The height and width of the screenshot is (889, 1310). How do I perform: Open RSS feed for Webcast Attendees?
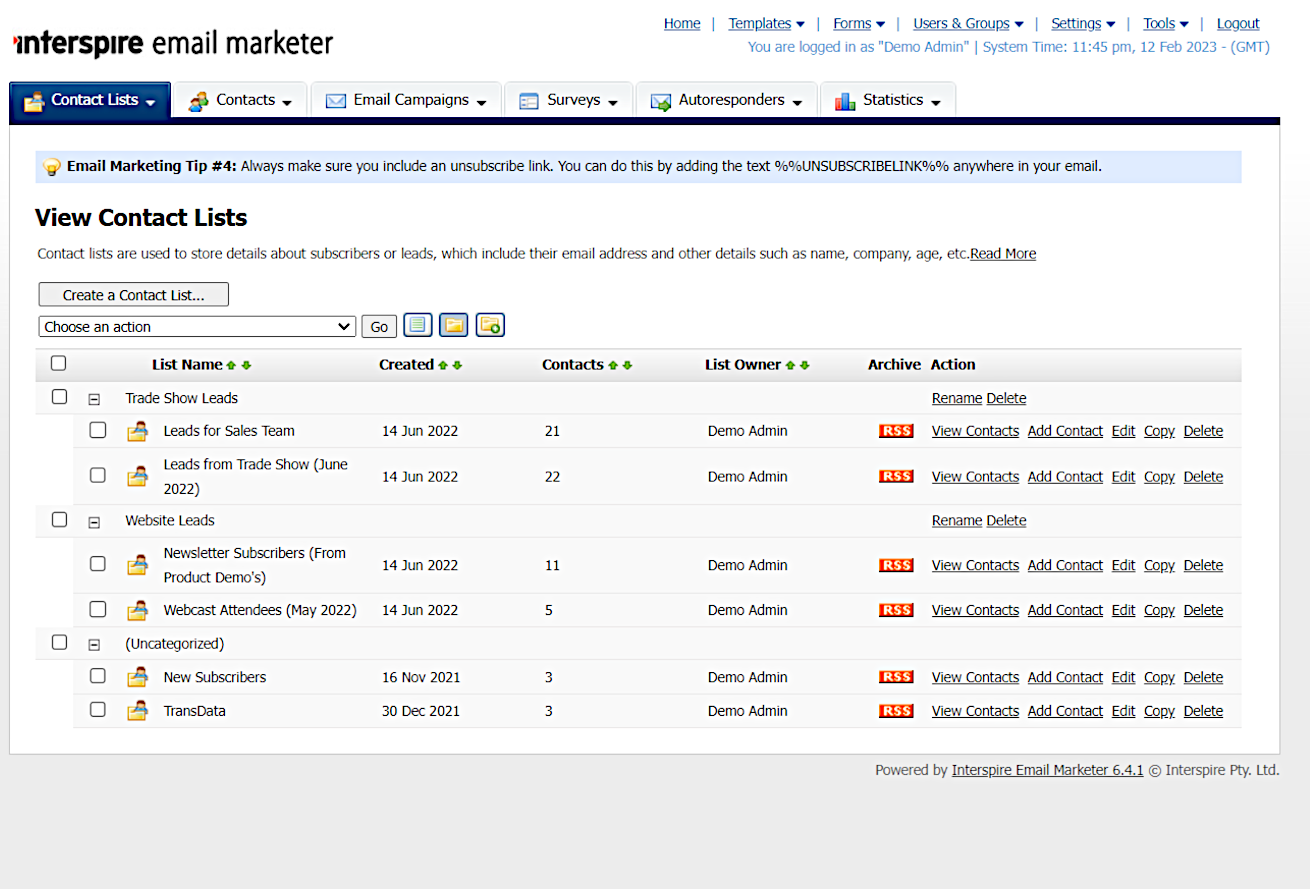(896, 610)
